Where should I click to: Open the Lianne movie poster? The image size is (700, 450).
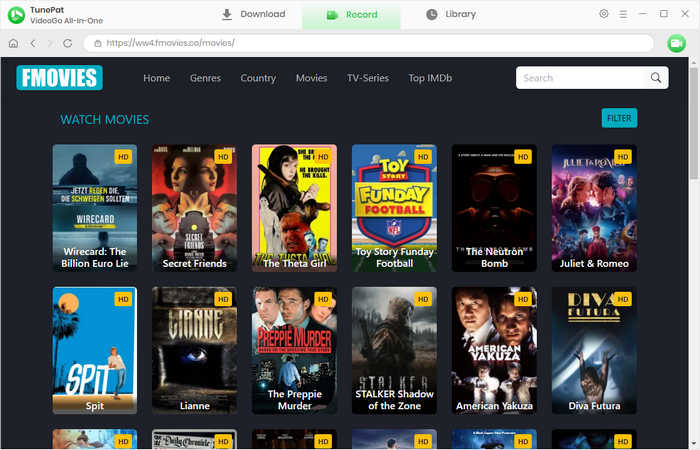point(195,350)
